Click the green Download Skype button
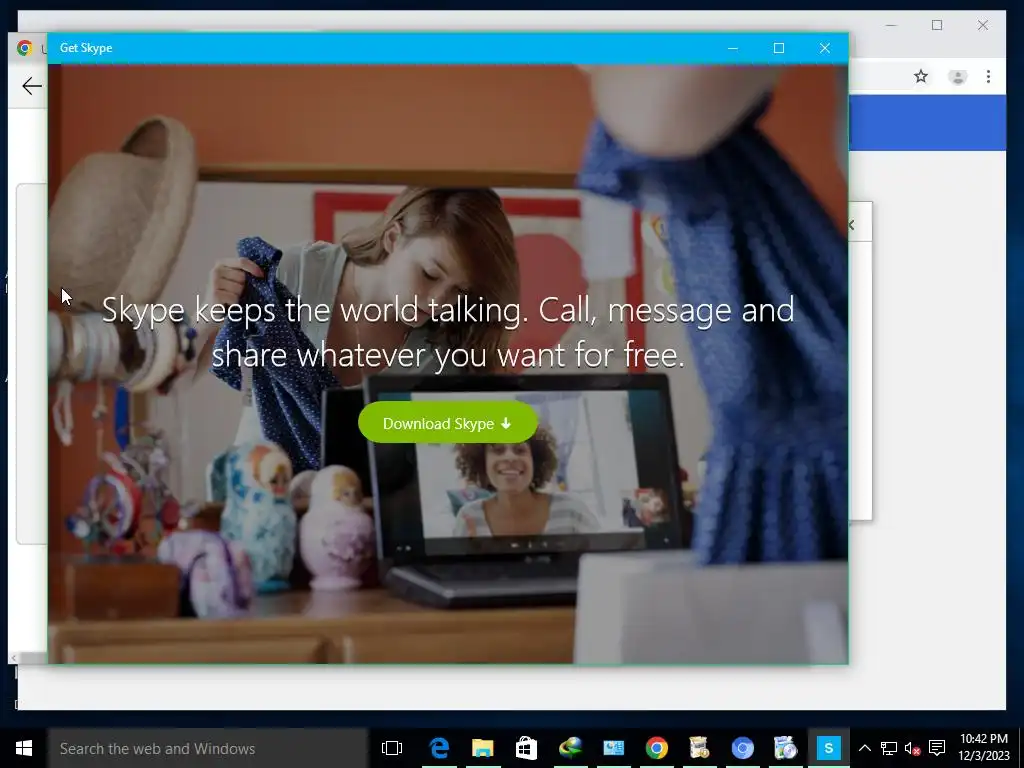The width and height of the screenshot is (1024, 768). tap(448, 423)
